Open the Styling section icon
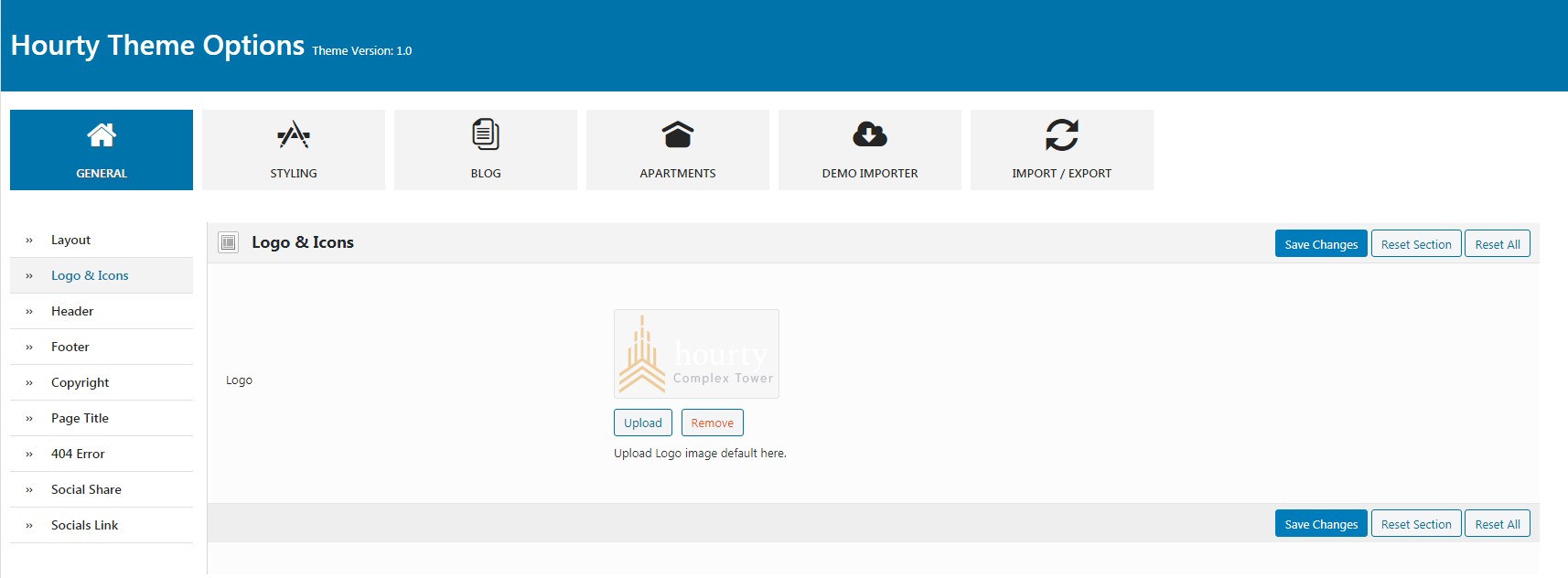Screen dimensions: 1568x578 point(294,135)
